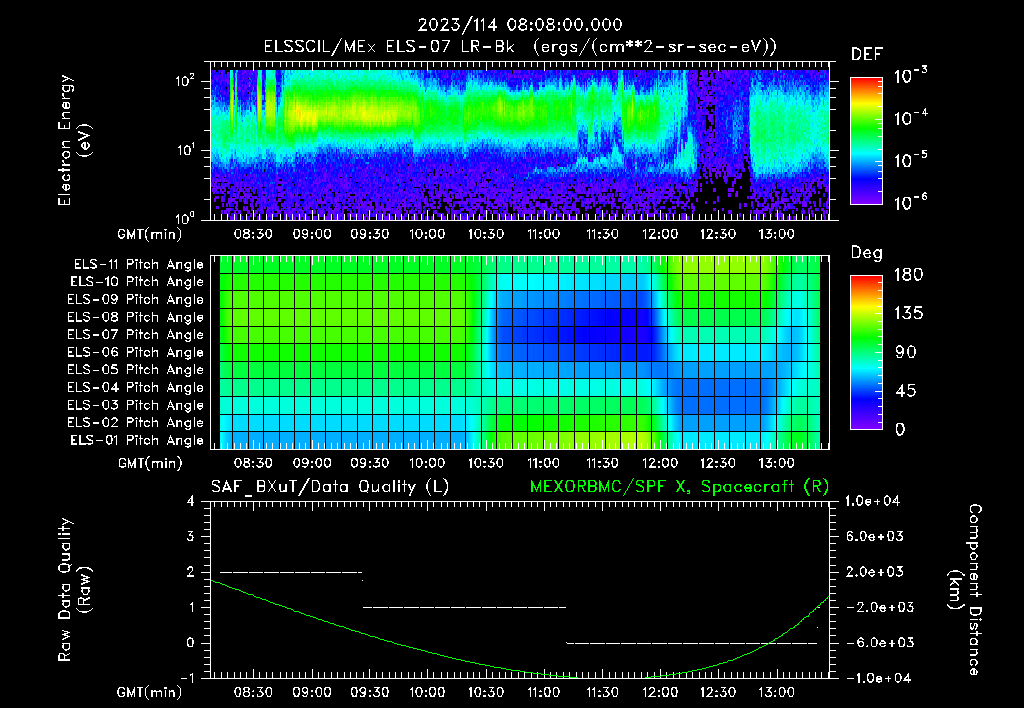The image size is (1024, 708).
Task: Click the data quality line at level 1
Action: (464, 607)
